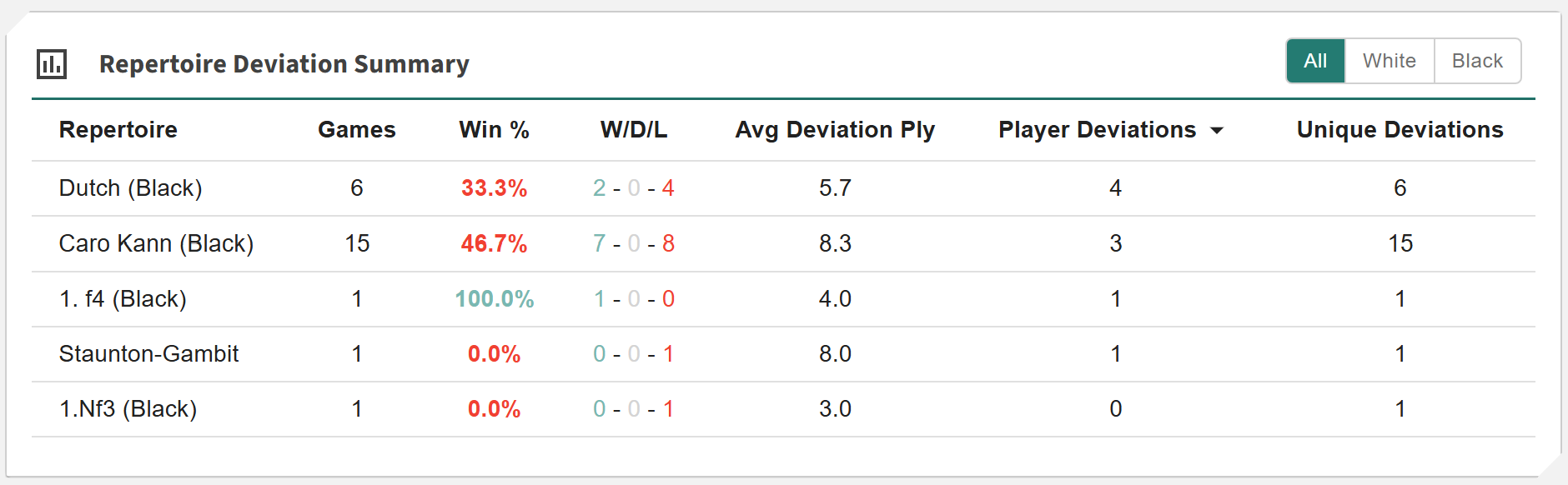
Task: Switch filter to Black repertoires
Action: click(1477, 61)
